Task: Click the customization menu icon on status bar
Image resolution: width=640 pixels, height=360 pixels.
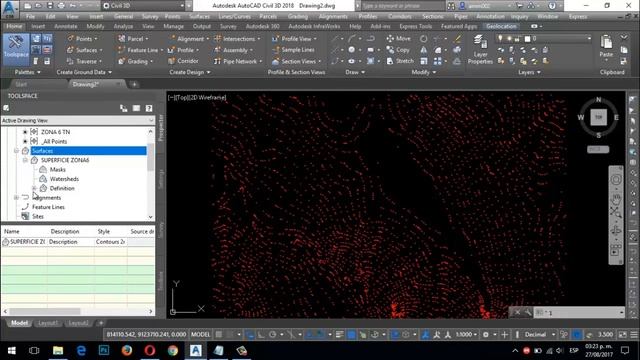Action: 633,334
